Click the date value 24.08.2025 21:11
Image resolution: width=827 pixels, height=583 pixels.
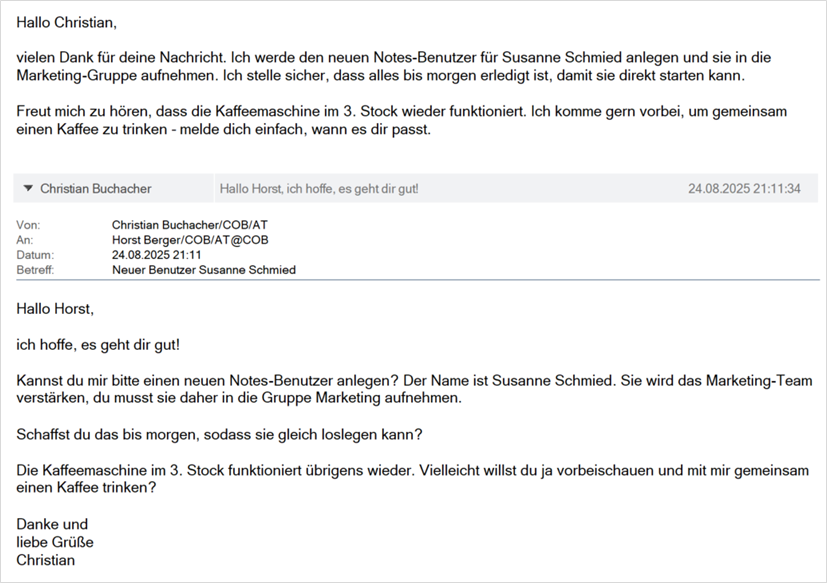pyautogui.click(x=156, y=255)
